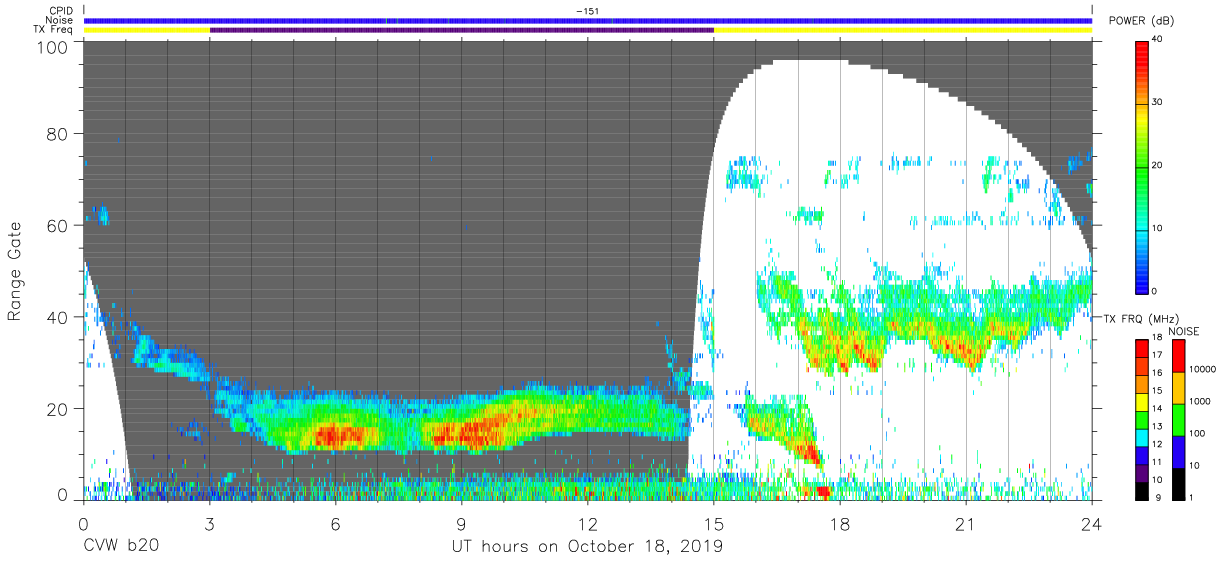1228x567 pixels.
Task: Click the UT hours on October 18, 2019 title
Action: [587, 547]
